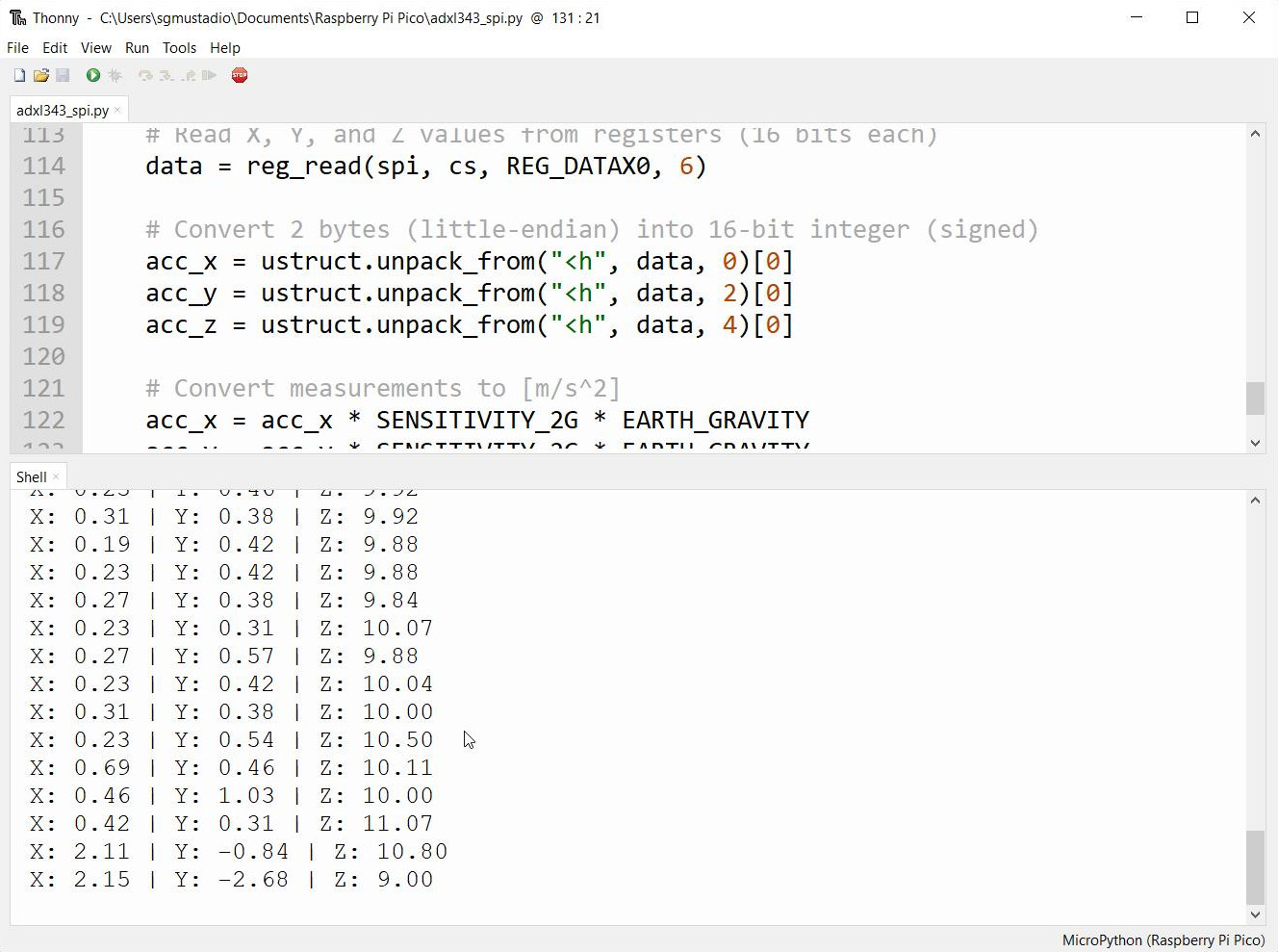Click shell value X: 0.19
Image resolution: width=1278 pixels, height=952 pixels.
pyautogui.click(x=80, y=544)
